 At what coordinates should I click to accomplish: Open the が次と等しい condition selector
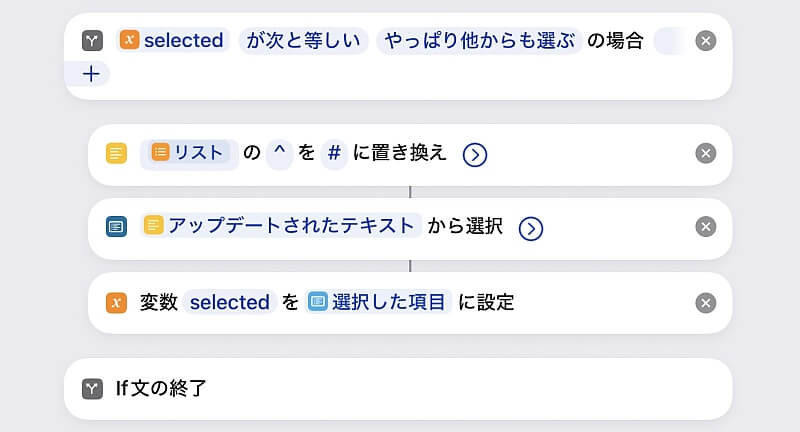[x=304, y=40]
